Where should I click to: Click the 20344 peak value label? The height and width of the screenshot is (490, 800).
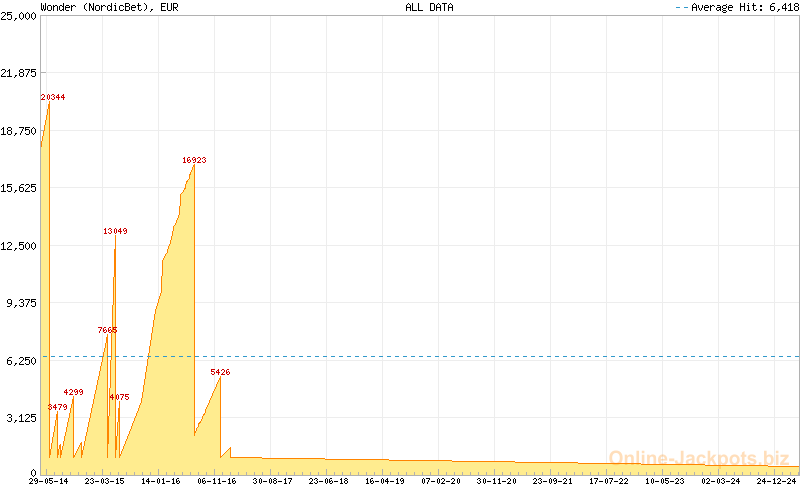(x=53, y=97)
